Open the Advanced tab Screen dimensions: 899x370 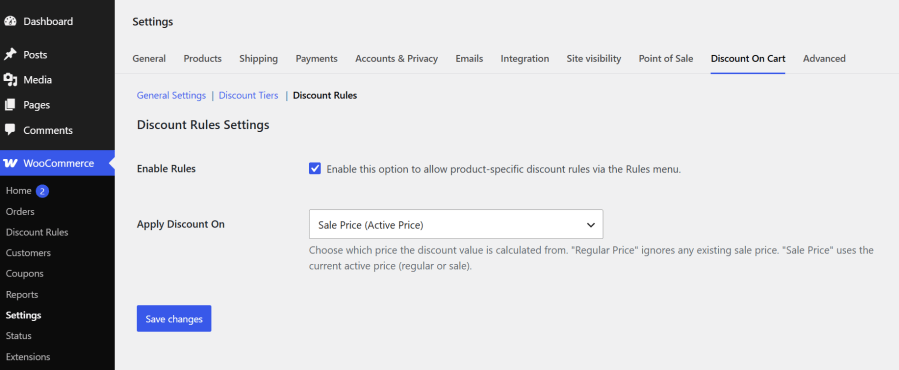coord(824,59)
